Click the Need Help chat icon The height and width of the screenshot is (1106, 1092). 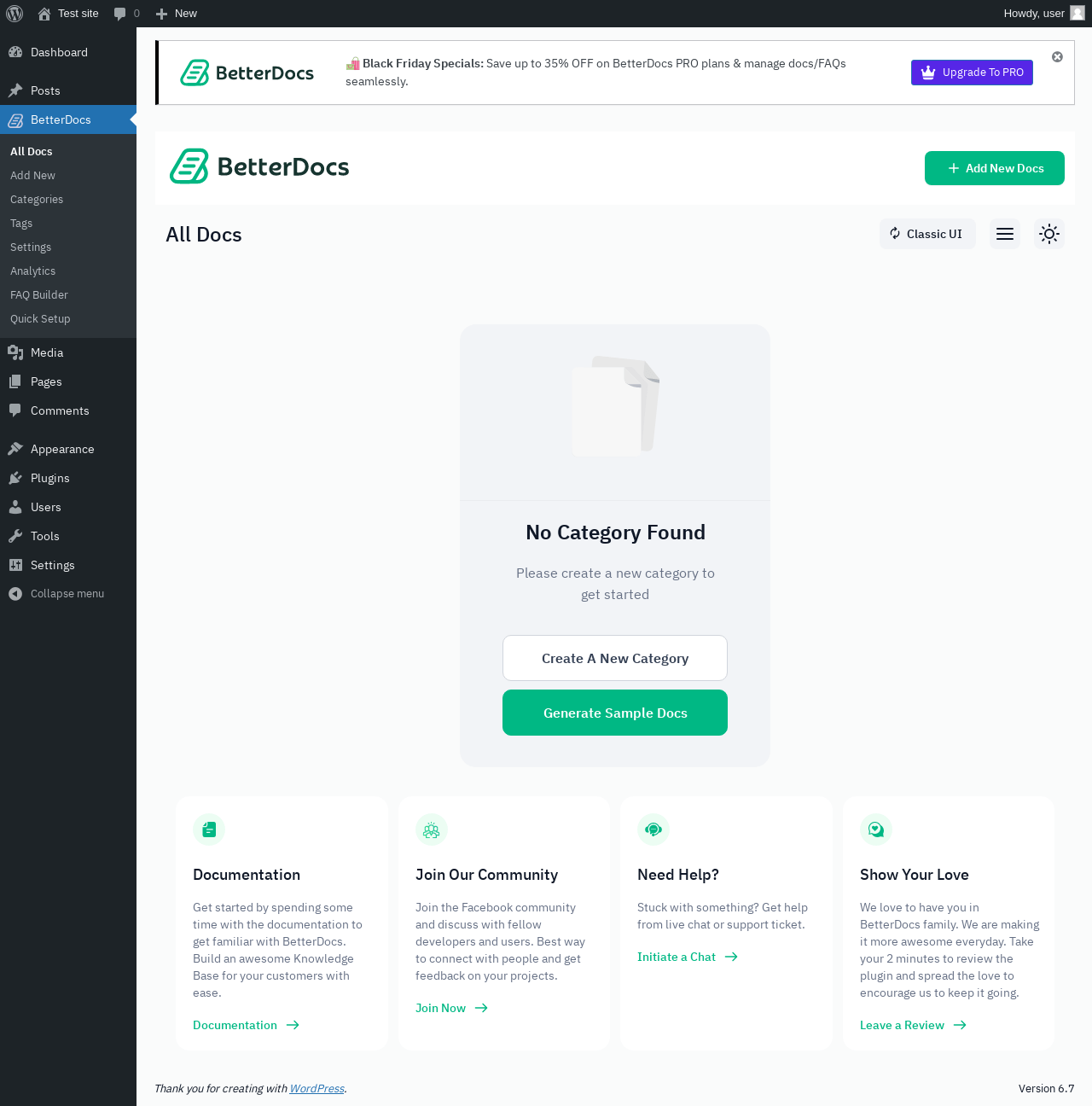tap(653, 829)
